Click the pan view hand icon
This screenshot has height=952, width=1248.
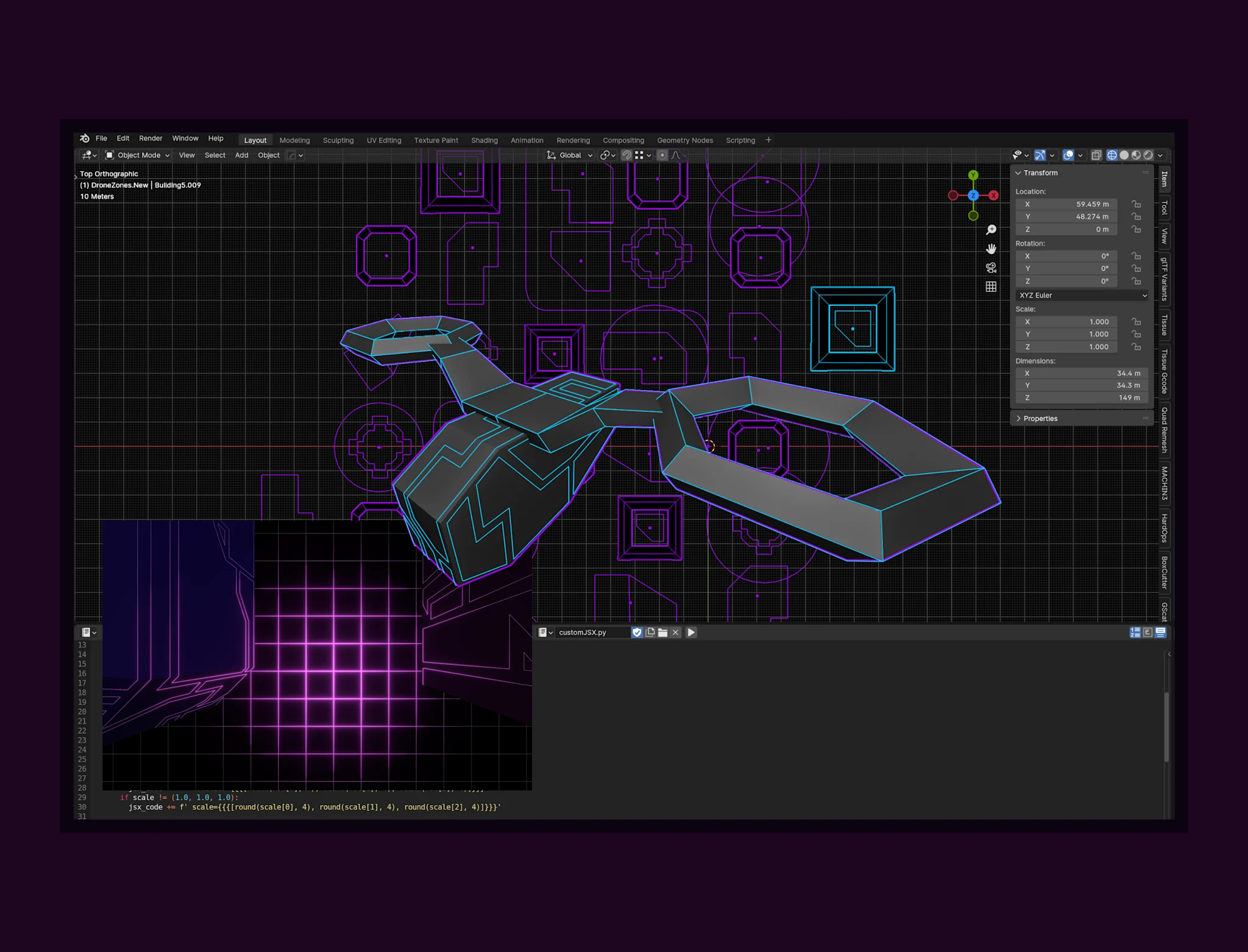pyautogui.click(x=991, y=249)
